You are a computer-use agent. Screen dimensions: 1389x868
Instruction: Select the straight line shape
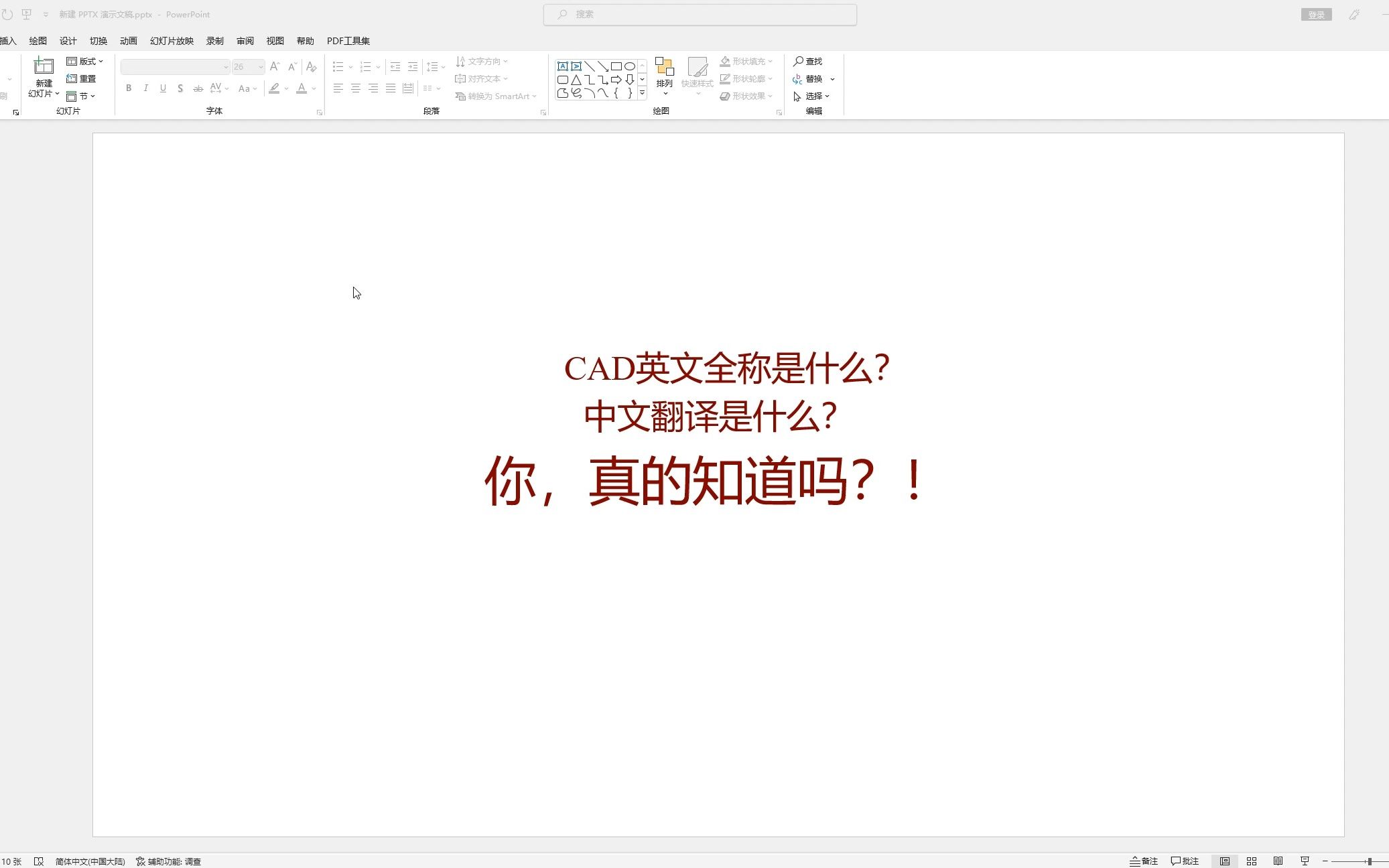click(590, 66)
